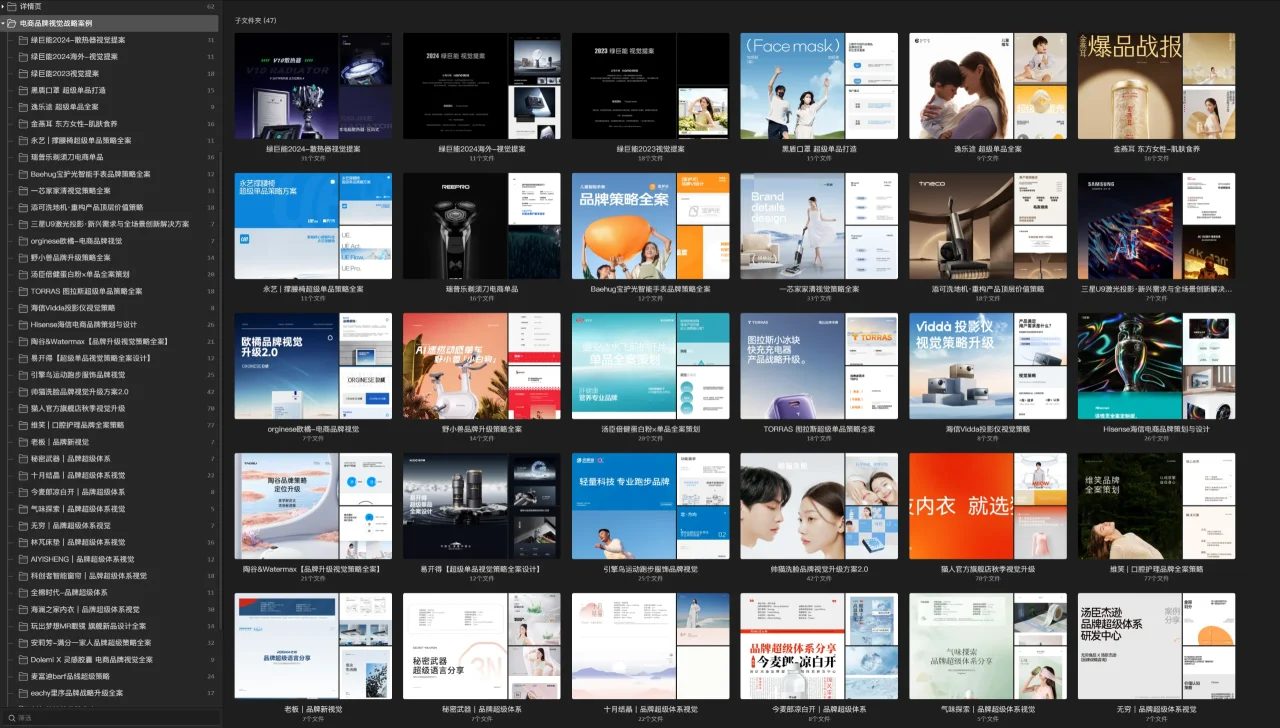This screenshot has height=728, width=1280.
Task: Click grid label 维芙 口腔护理品牌全案策略
Action: click(x=1156, y=569)
